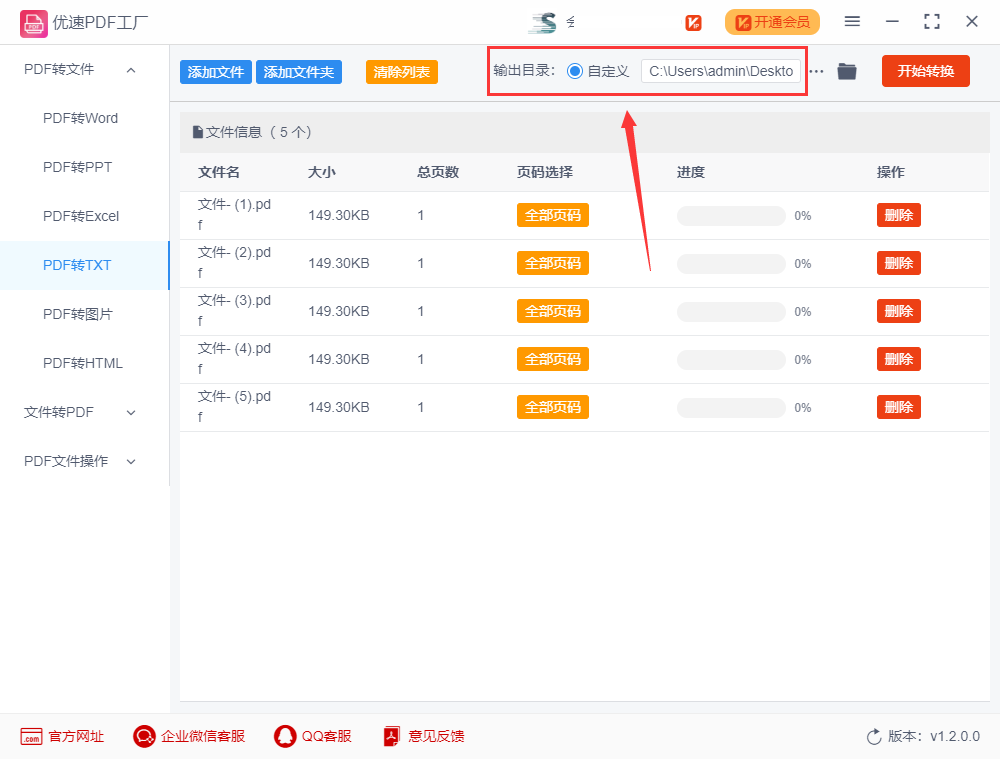Image resolution: width=1000 pixels, height=760 pixels.
Task: Click the S sync logo icon in title bar
Action: [x=543, y=22]
